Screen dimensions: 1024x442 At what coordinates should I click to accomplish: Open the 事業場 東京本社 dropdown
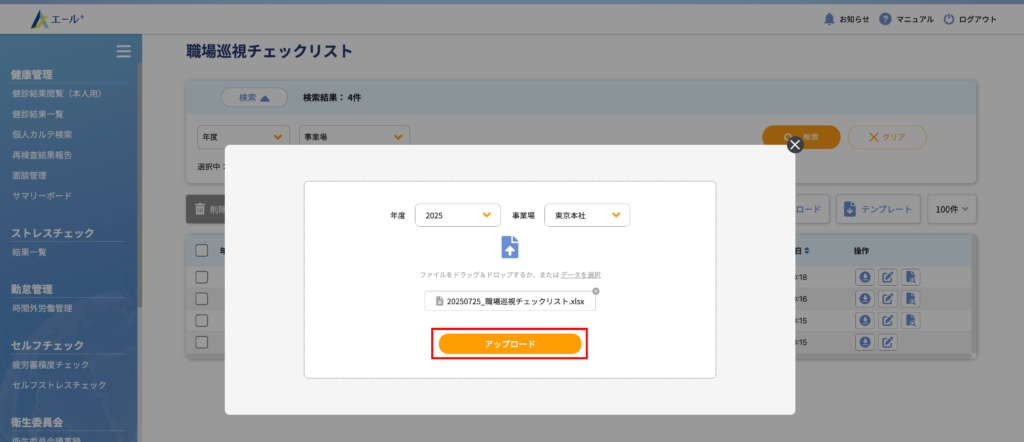pyautogui.click(x=587, y=215)
